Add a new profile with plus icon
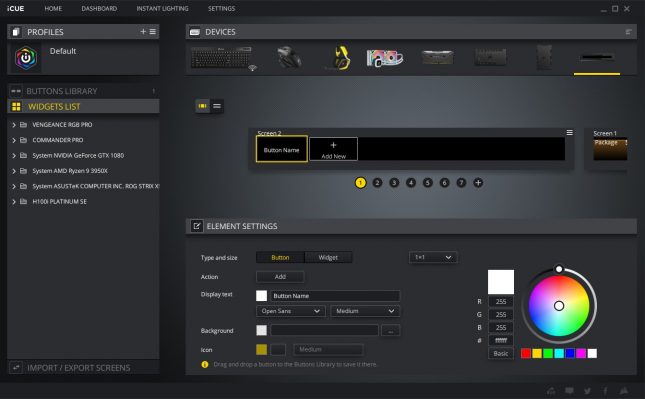 (143, 32)
